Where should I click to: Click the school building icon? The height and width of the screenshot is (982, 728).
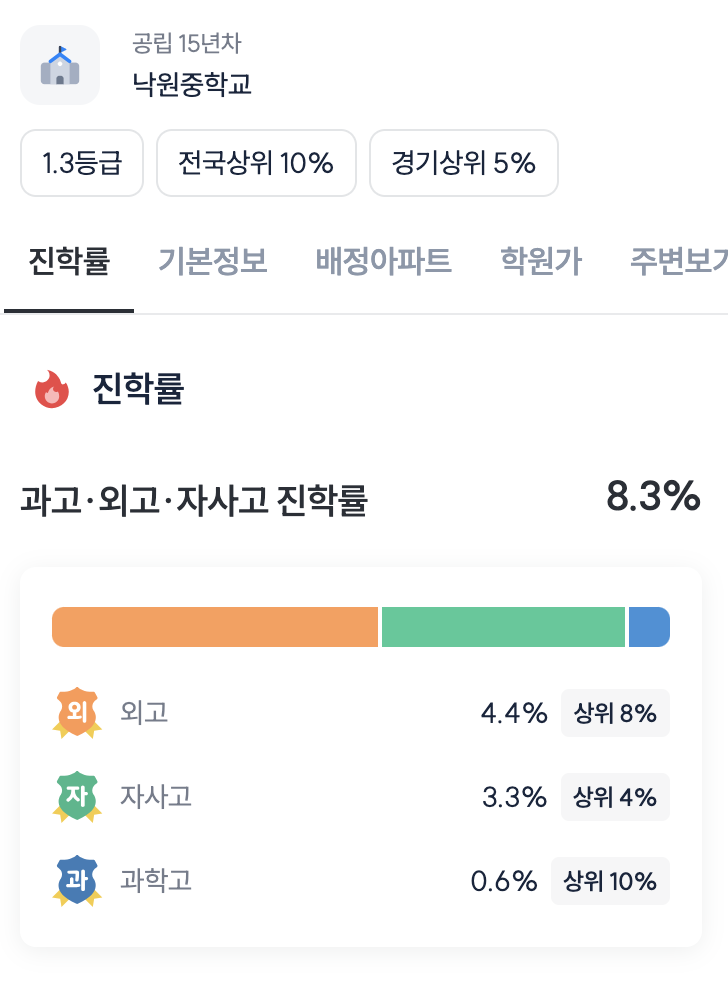click(60, 65)
